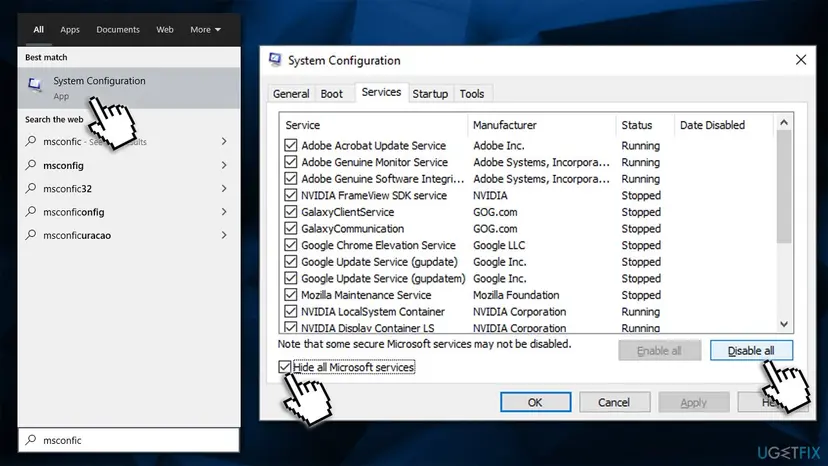The width and height of the screenshot is (828, 466).
Task: Click the magnifier icon in the search box
Action: pyautogui.click(x=31, y=440)
